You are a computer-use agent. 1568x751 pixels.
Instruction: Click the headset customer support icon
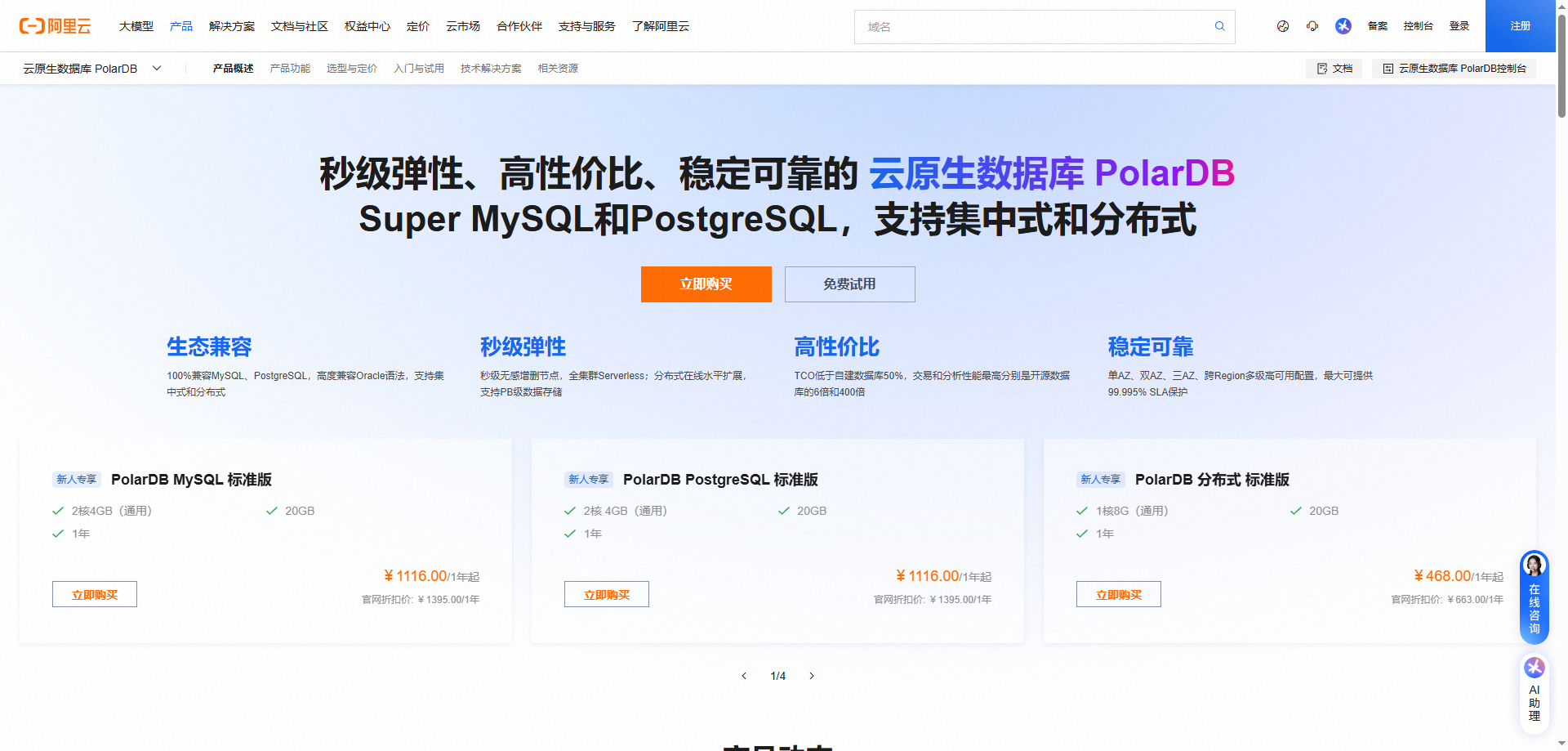pos(1312,26)
